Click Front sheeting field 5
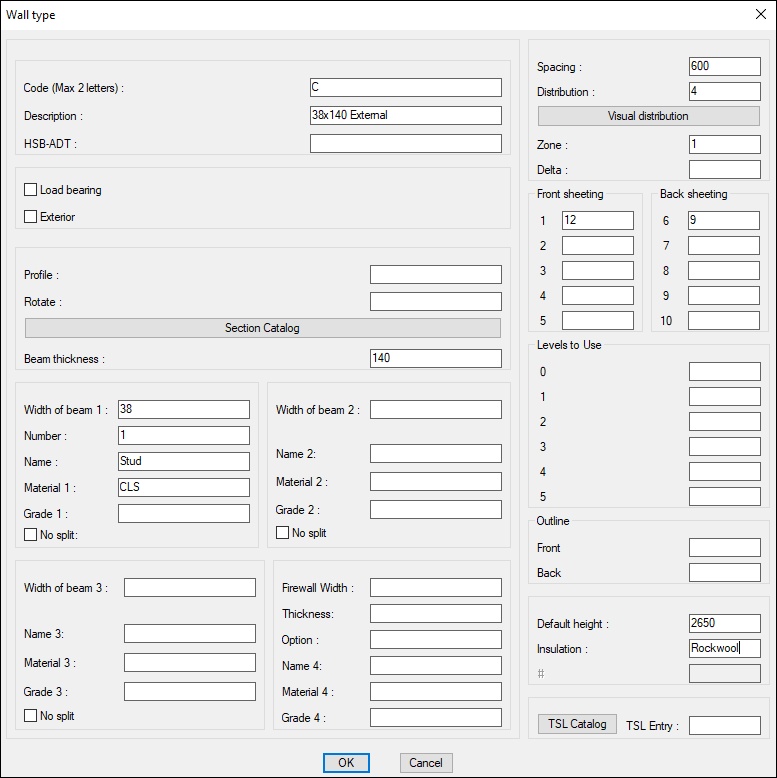Image resolution: width=777 pixels, height=778 pixels. point(597,320)
